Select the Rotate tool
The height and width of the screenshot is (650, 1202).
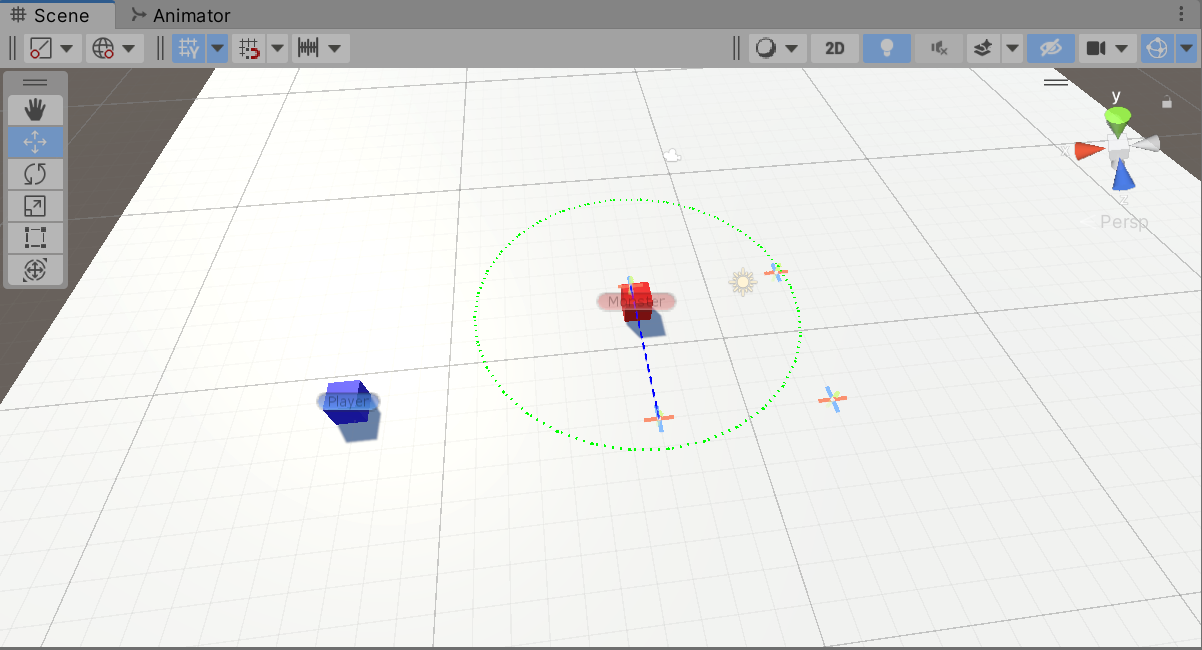point(35,174)
